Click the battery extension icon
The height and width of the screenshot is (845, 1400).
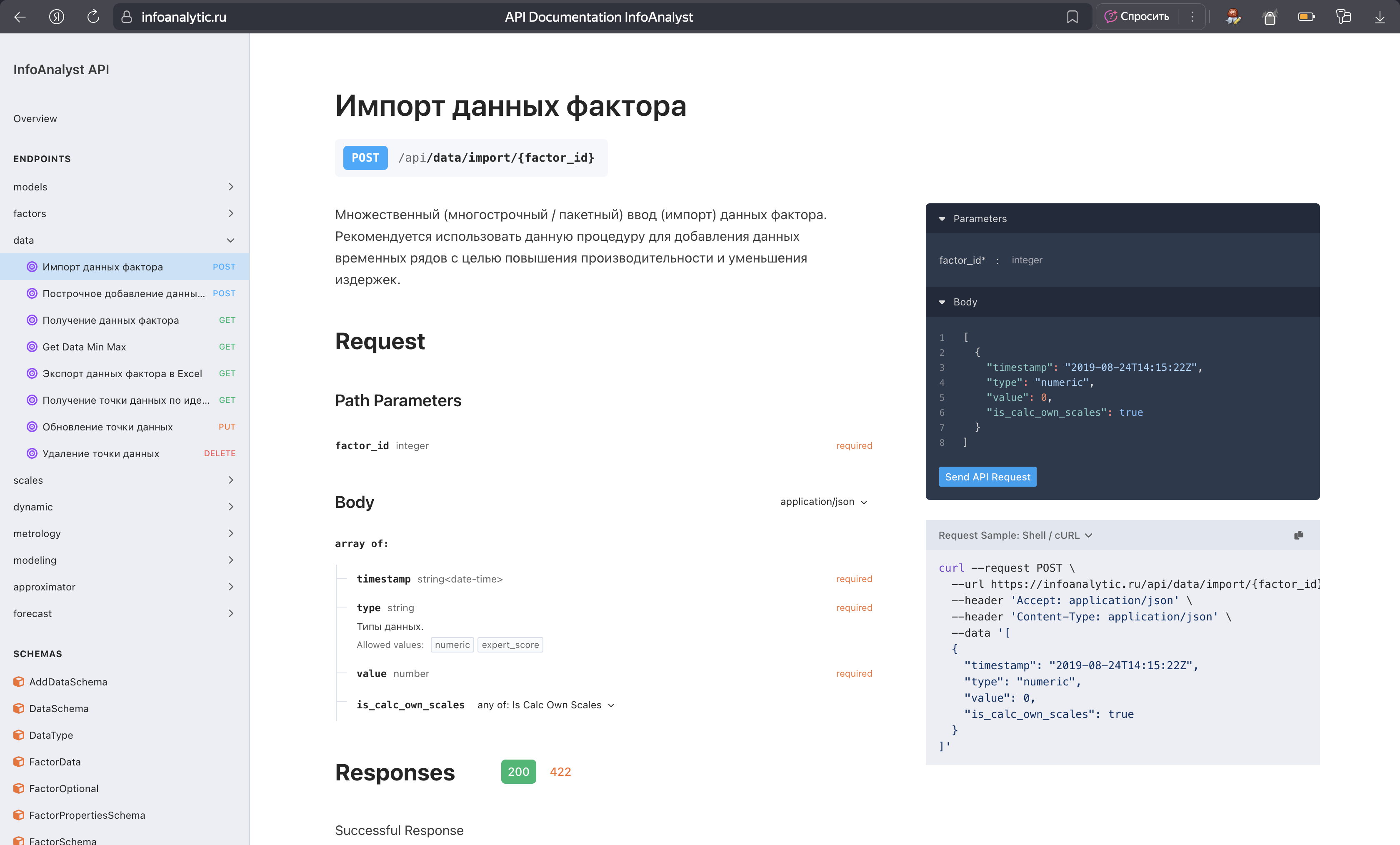pyautogui.click(x=1307, y=17)
